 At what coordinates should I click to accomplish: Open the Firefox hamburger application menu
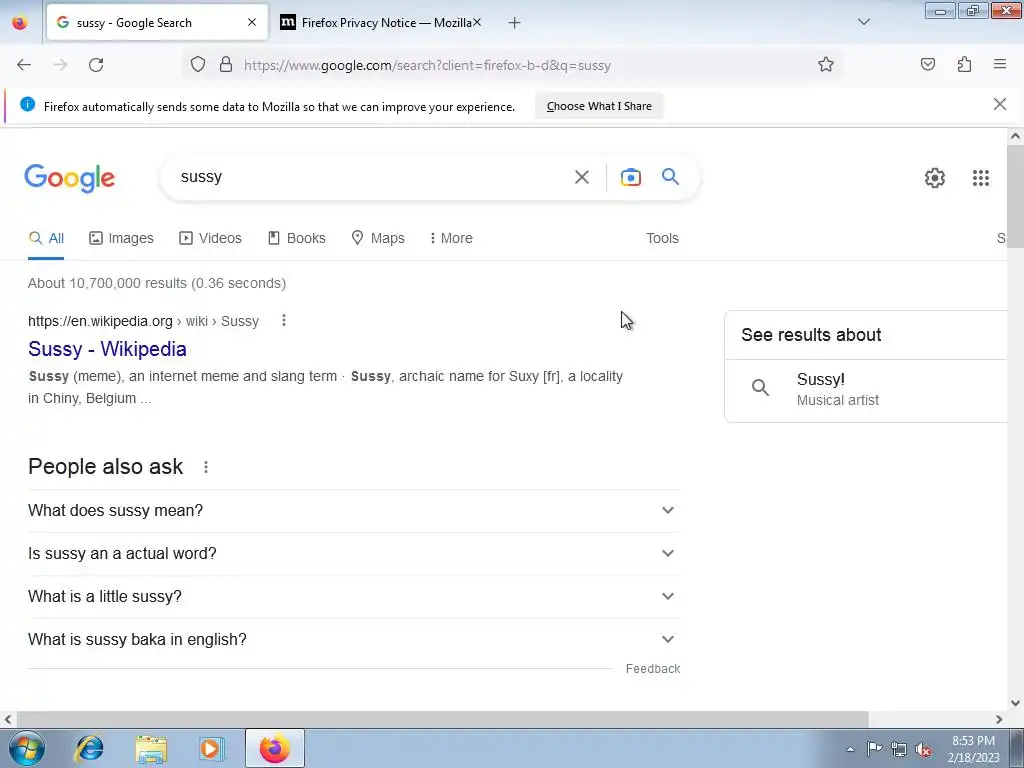coord(1000,64)
